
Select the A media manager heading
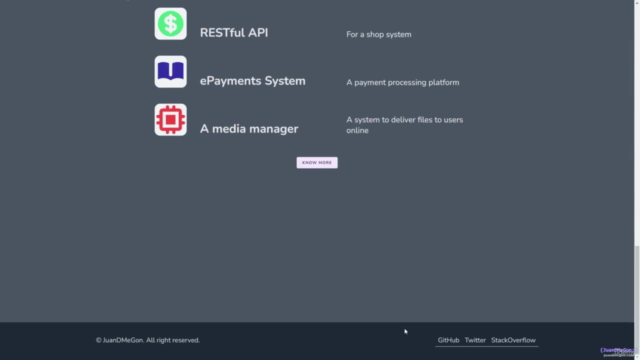coord(249,129)
